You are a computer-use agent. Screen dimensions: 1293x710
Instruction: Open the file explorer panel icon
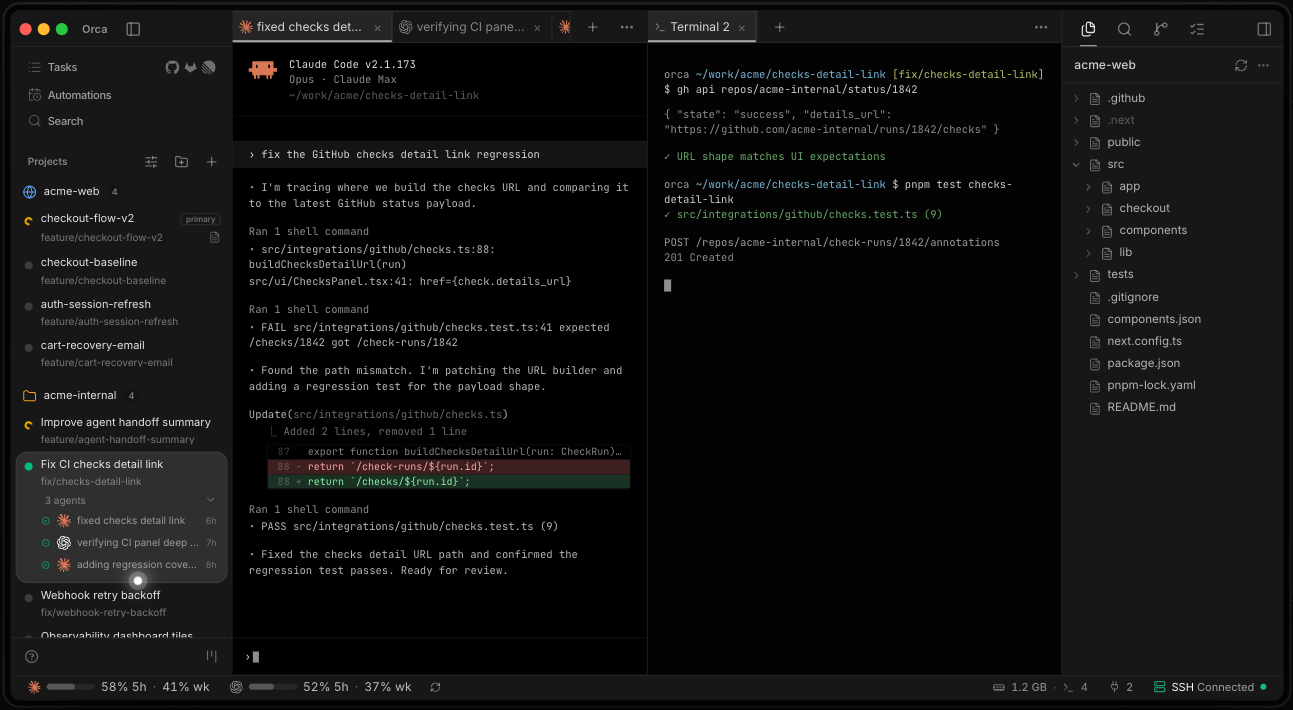click(x=1089, y=29)
